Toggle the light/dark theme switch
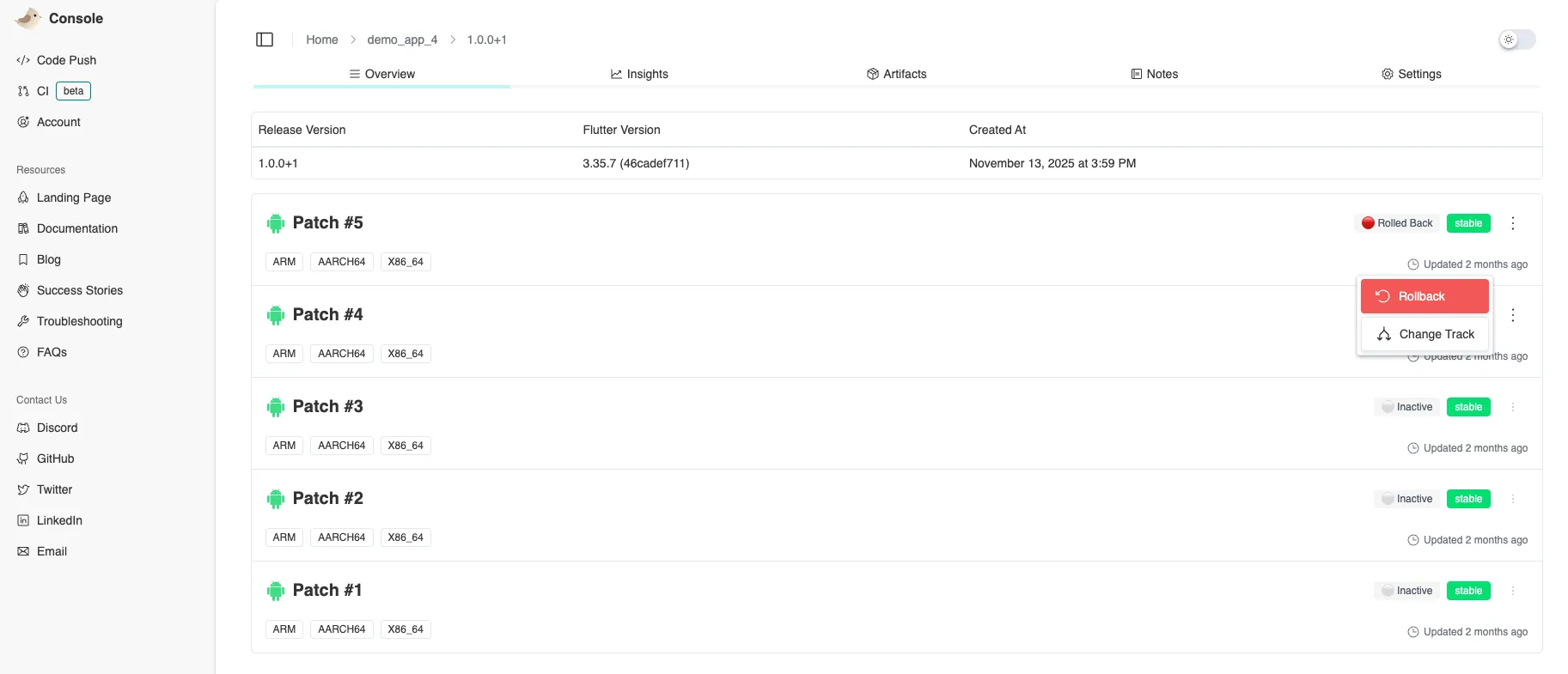1568x674 pixels. click(1517, 39)
